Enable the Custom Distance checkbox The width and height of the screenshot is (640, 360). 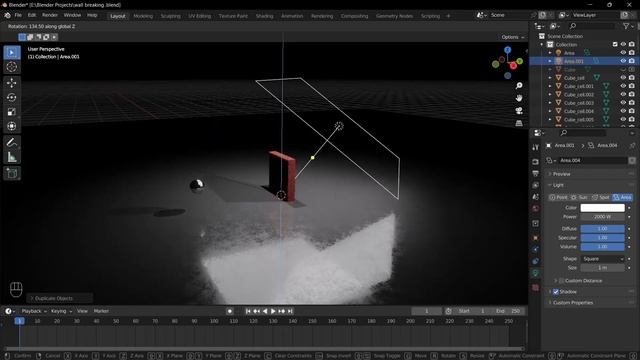tap(561, 281)
